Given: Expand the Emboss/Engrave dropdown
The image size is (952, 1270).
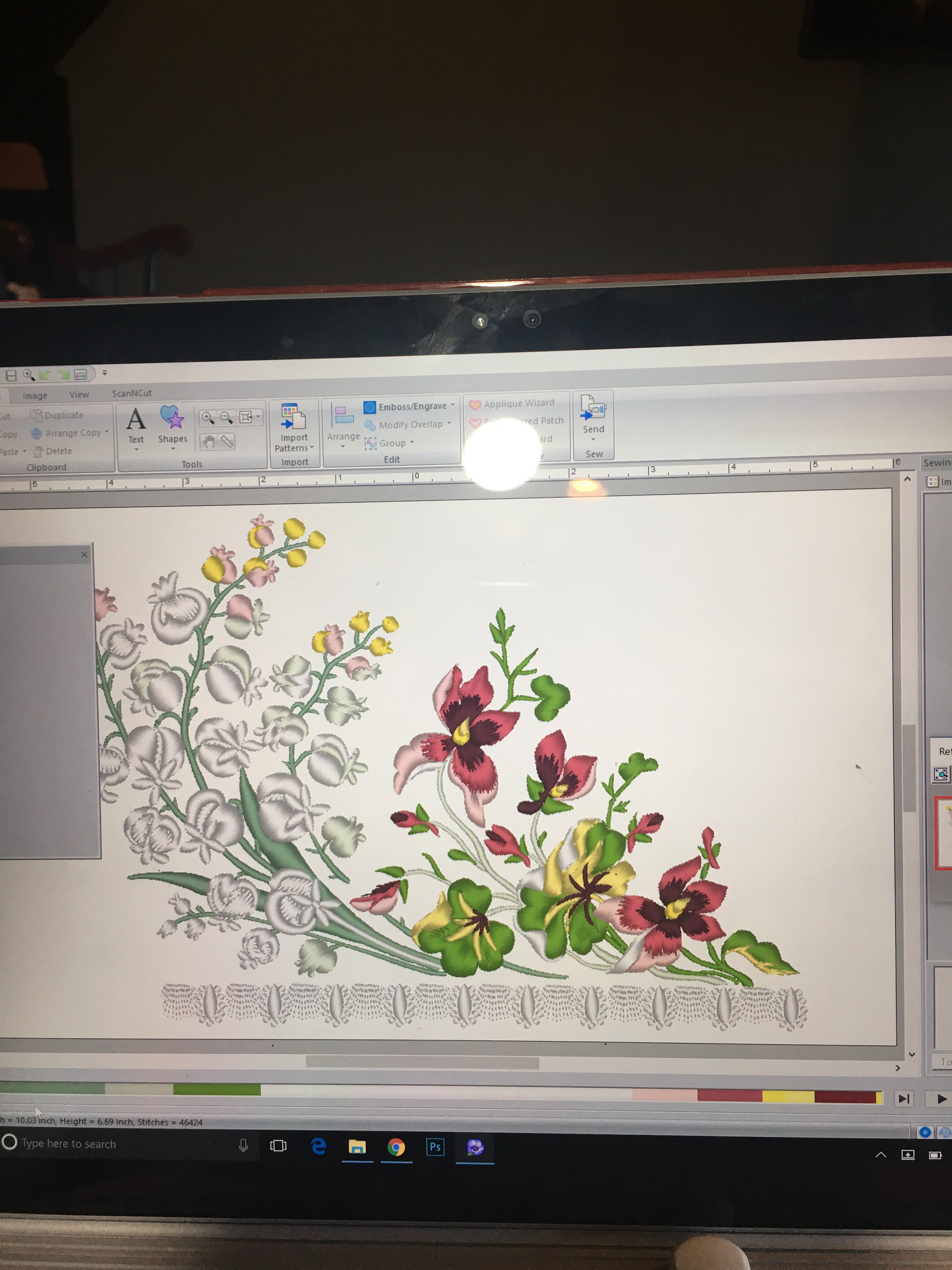Looking at the screenshot, I should [x=453, y=405].
